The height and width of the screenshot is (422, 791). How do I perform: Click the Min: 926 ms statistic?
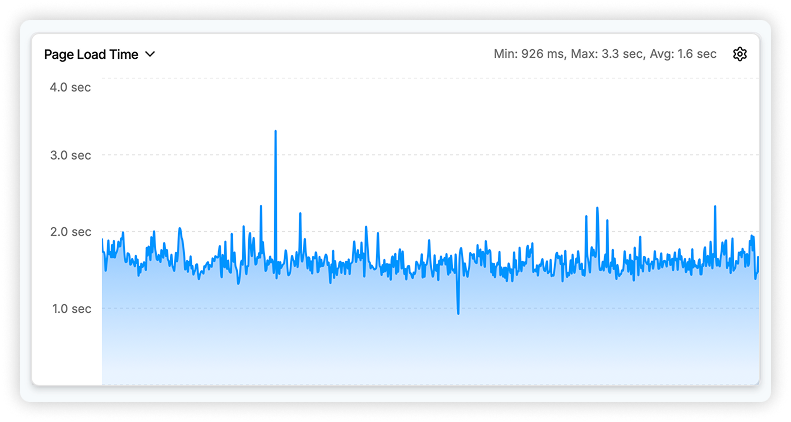pos(529,54)
